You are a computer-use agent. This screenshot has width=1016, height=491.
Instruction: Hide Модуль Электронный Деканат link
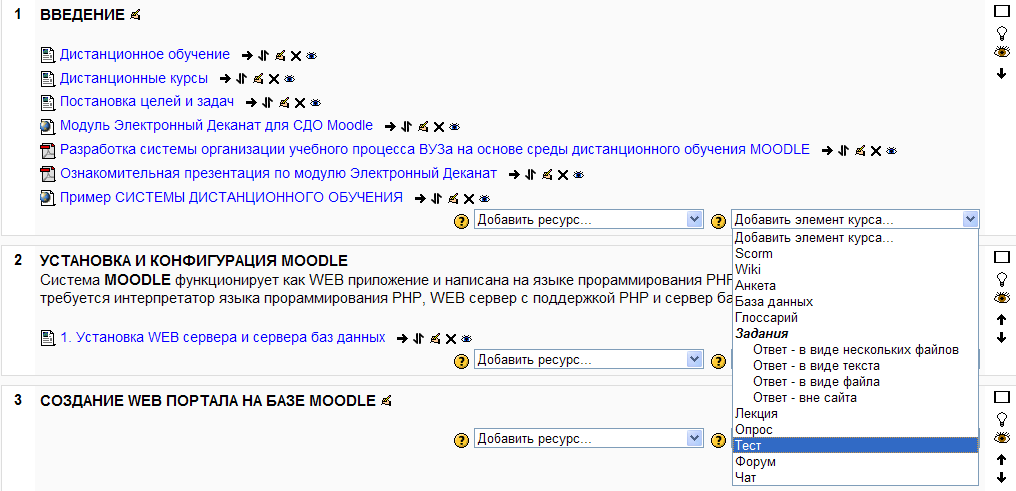tap(455, 126)
